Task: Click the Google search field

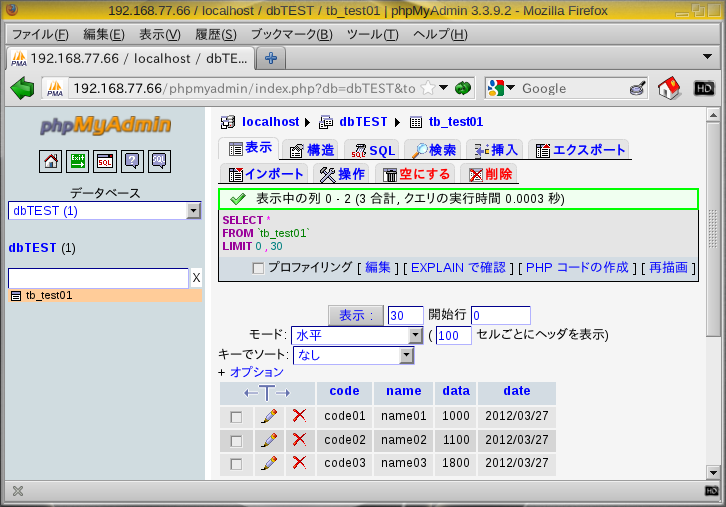Action: 572,88
